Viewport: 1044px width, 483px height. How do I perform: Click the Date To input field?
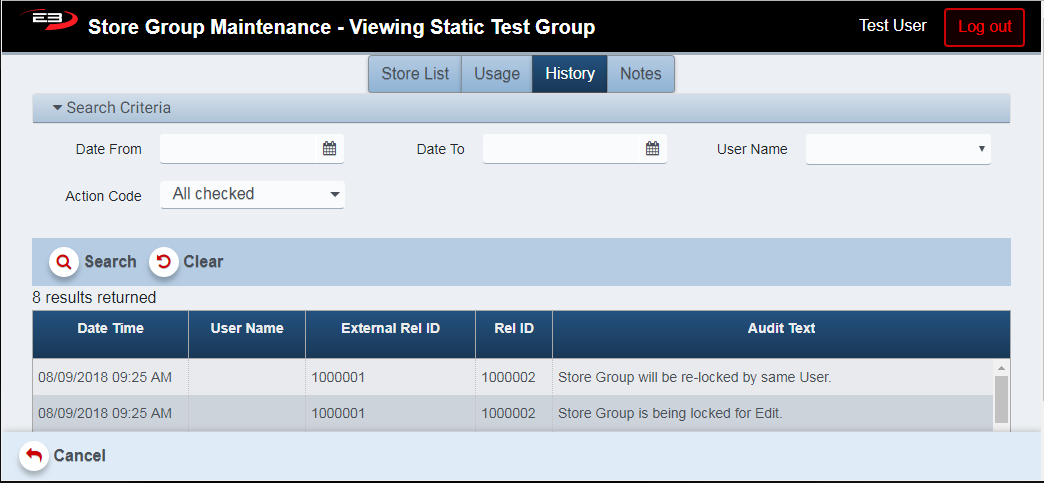[x=562, y=149]
